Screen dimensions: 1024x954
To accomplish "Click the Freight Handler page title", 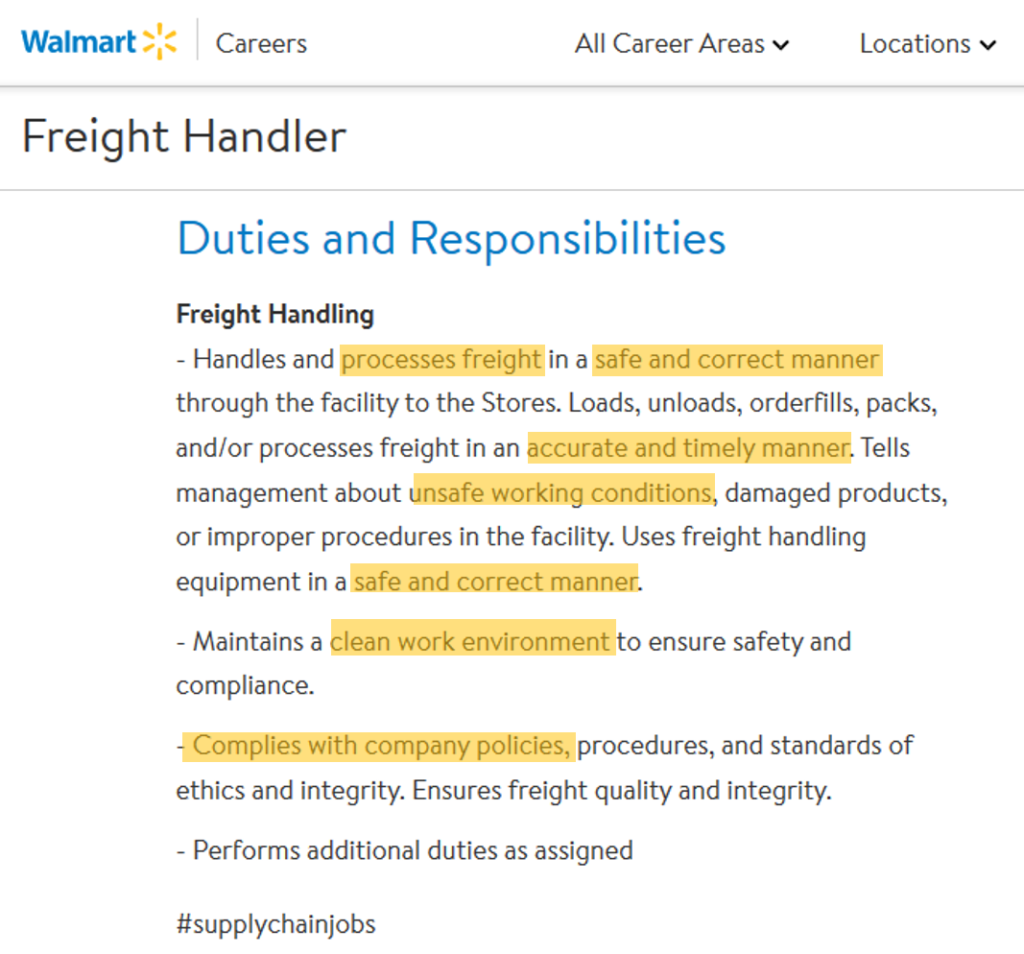I will coord(184,136).
